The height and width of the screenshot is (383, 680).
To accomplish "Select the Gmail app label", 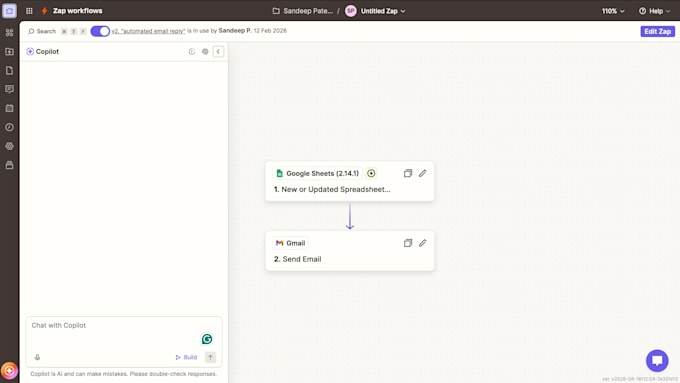I will click(x=291, y=243).
